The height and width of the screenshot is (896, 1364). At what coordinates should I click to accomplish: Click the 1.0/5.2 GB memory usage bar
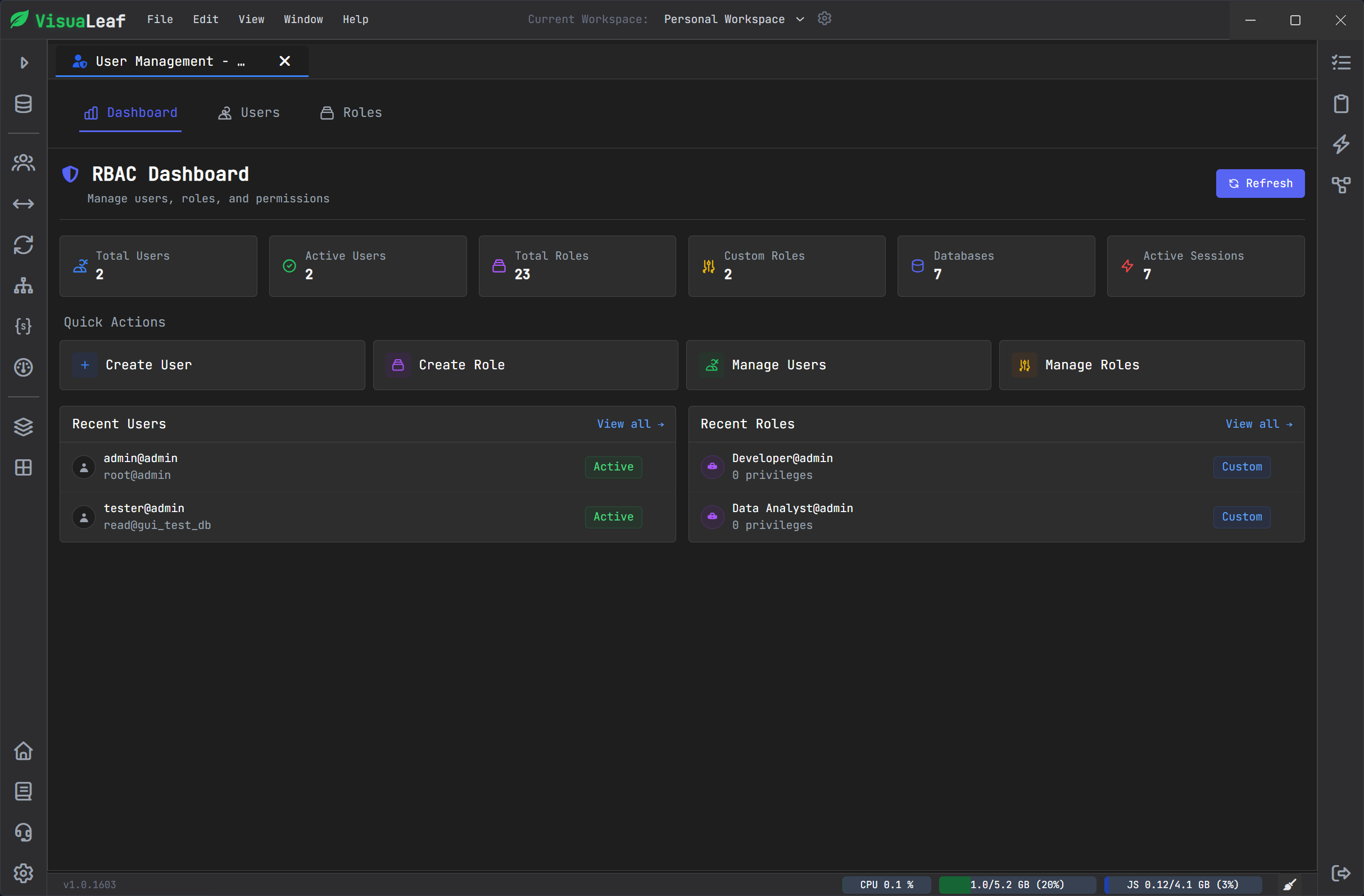coord(1017,885)
